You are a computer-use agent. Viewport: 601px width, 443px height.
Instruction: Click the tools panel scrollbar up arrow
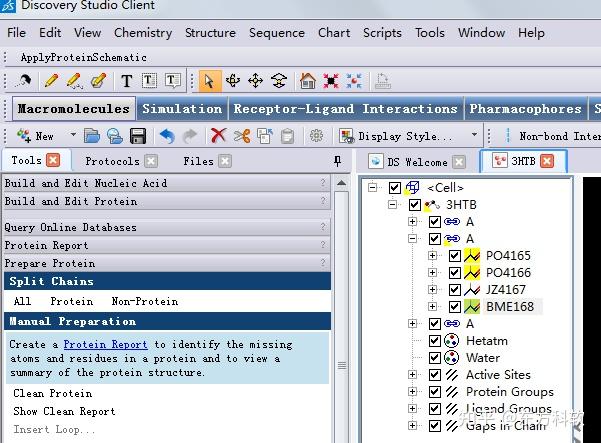(341, 183)
